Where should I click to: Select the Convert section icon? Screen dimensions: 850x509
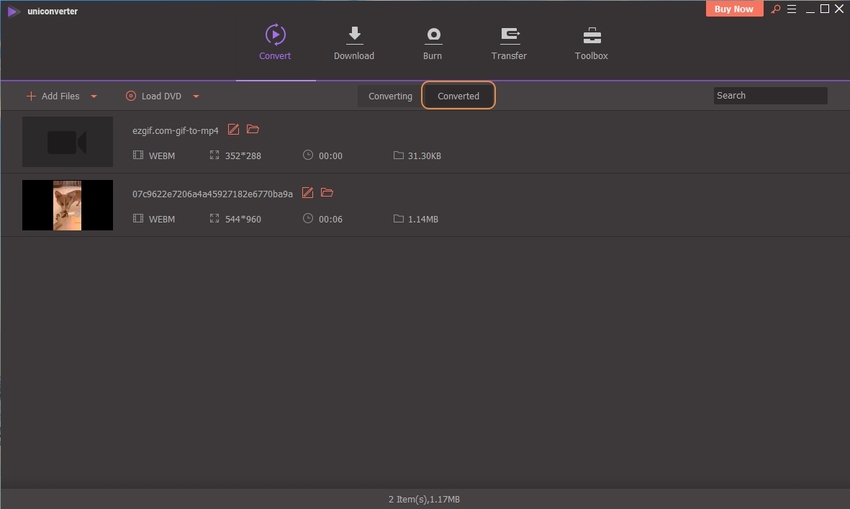(275, 35)
